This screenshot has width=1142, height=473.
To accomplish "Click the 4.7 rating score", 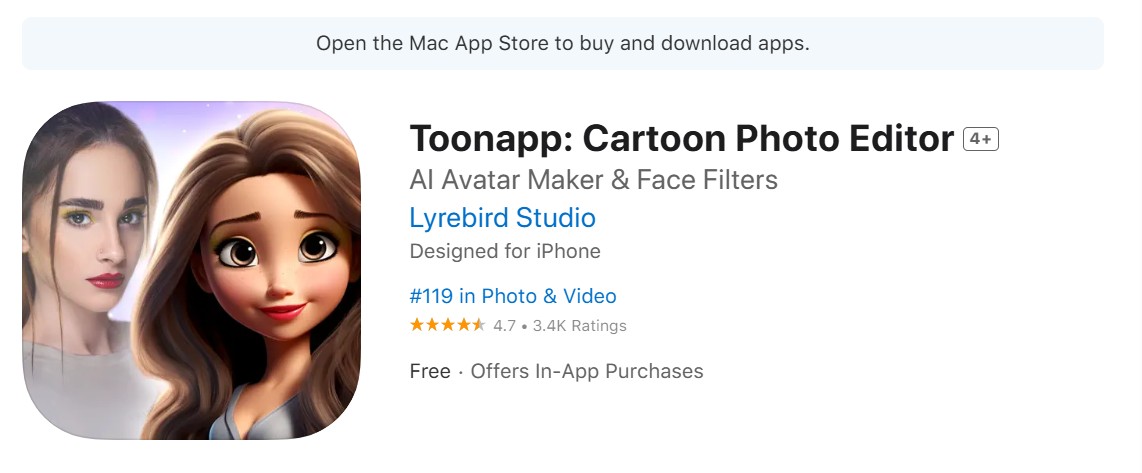I will pos(504,326).
